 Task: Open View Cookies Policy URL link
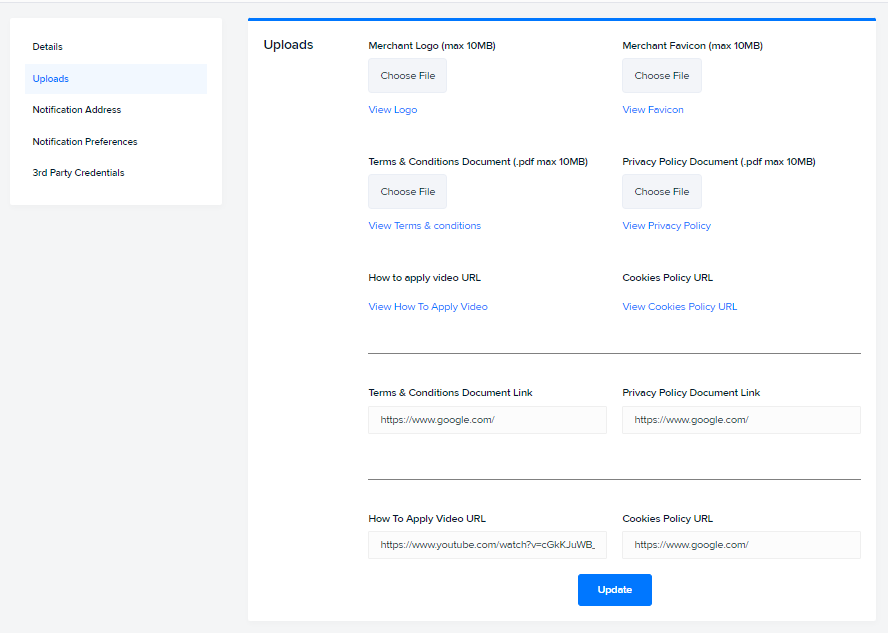point(680,307)
